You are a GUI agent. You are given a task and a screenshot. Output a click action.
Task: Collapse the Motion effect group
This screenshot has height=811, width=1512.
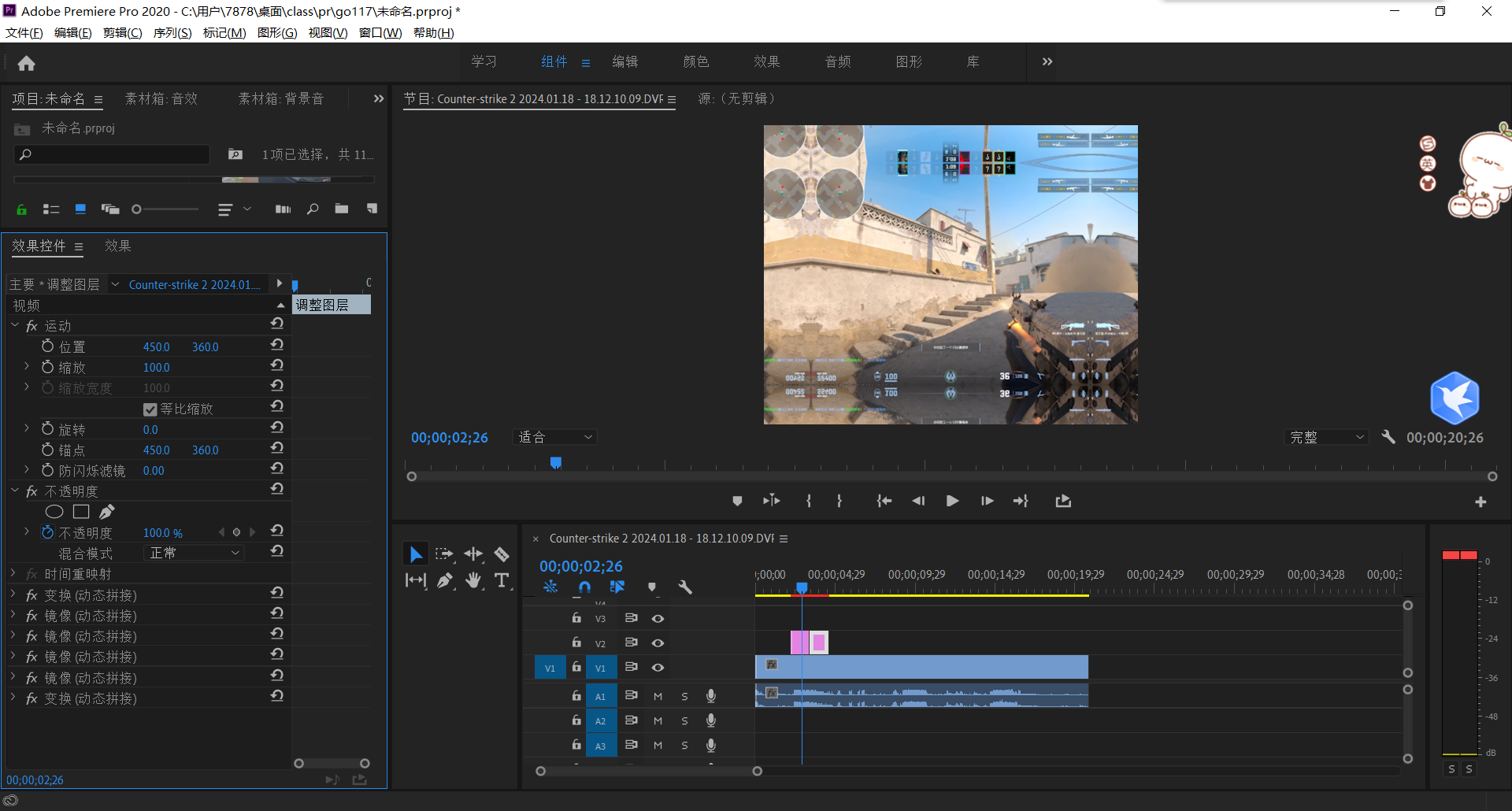(x=15, y=325)
